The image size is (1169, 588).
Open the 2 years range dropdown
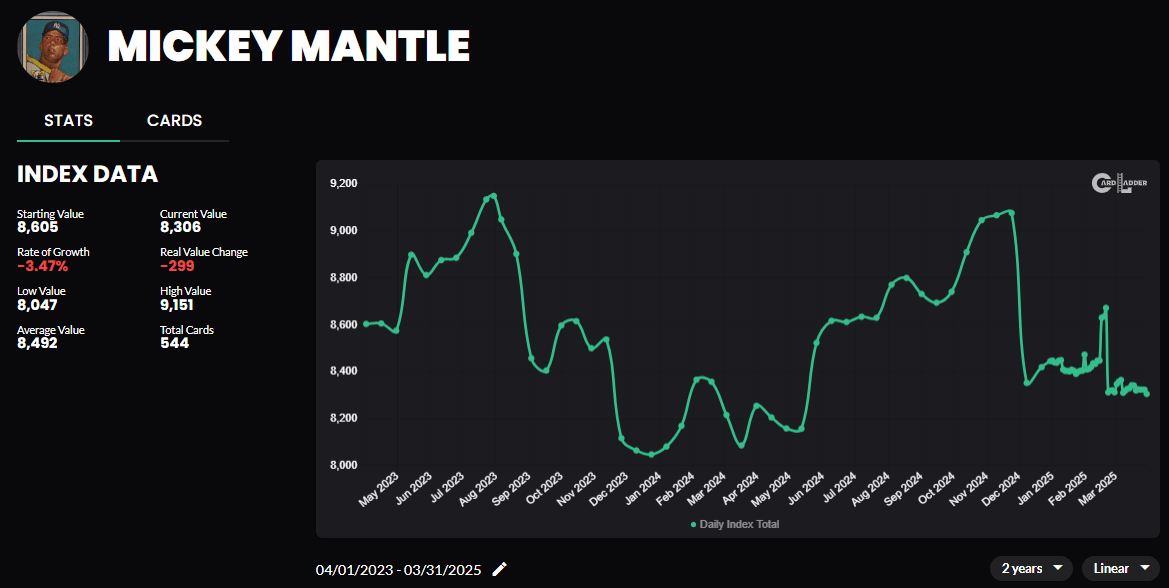coord(1031,569)
